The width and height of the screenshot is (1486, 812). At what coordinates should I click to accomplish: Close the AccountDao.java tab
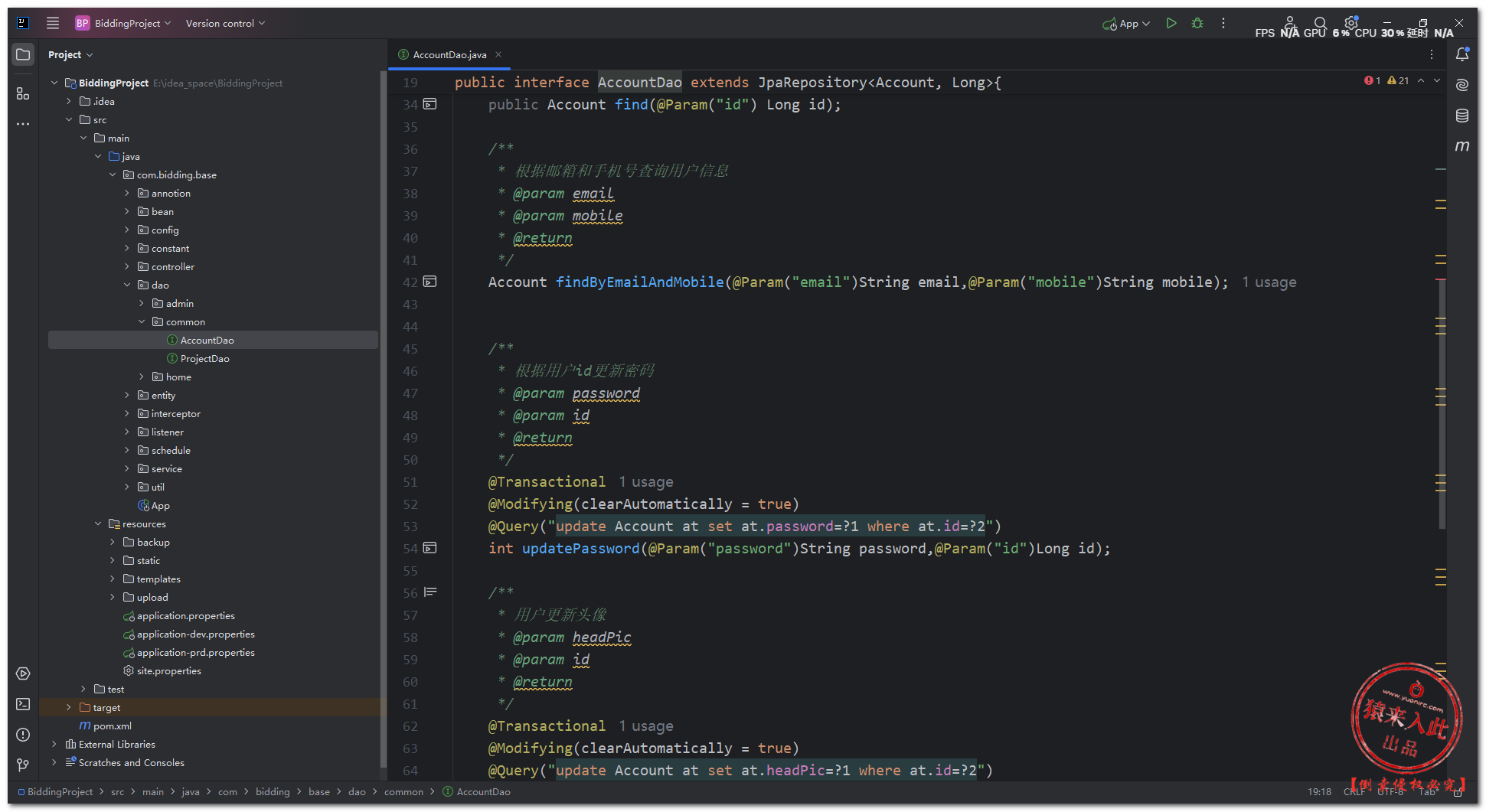[x=498, y=54]
